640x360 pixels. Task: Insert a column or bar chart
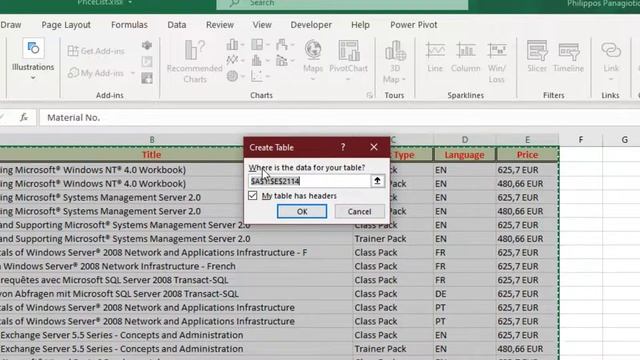[232, 44]
